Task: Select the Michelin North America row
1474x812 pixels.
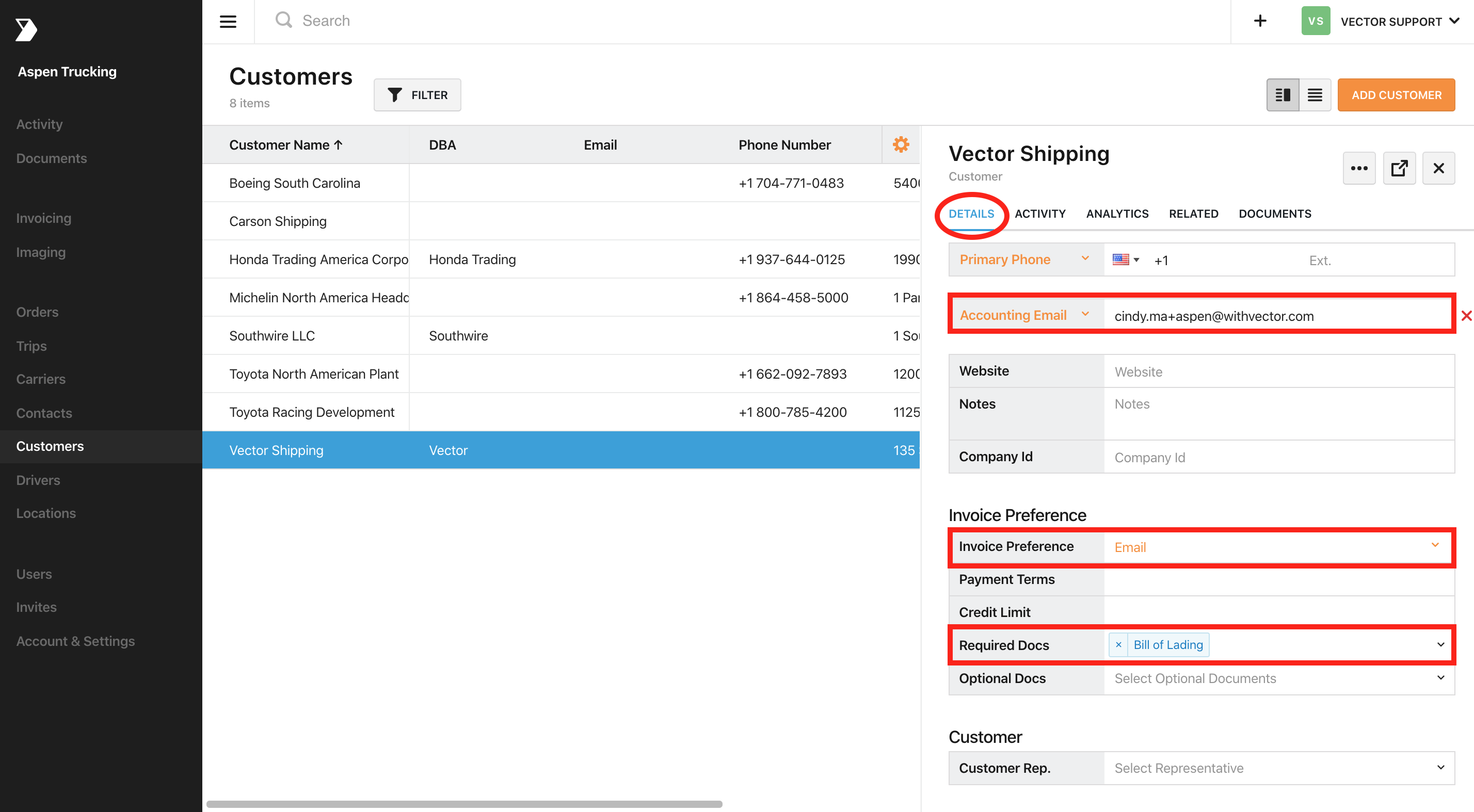Action: tap(561, 298)
